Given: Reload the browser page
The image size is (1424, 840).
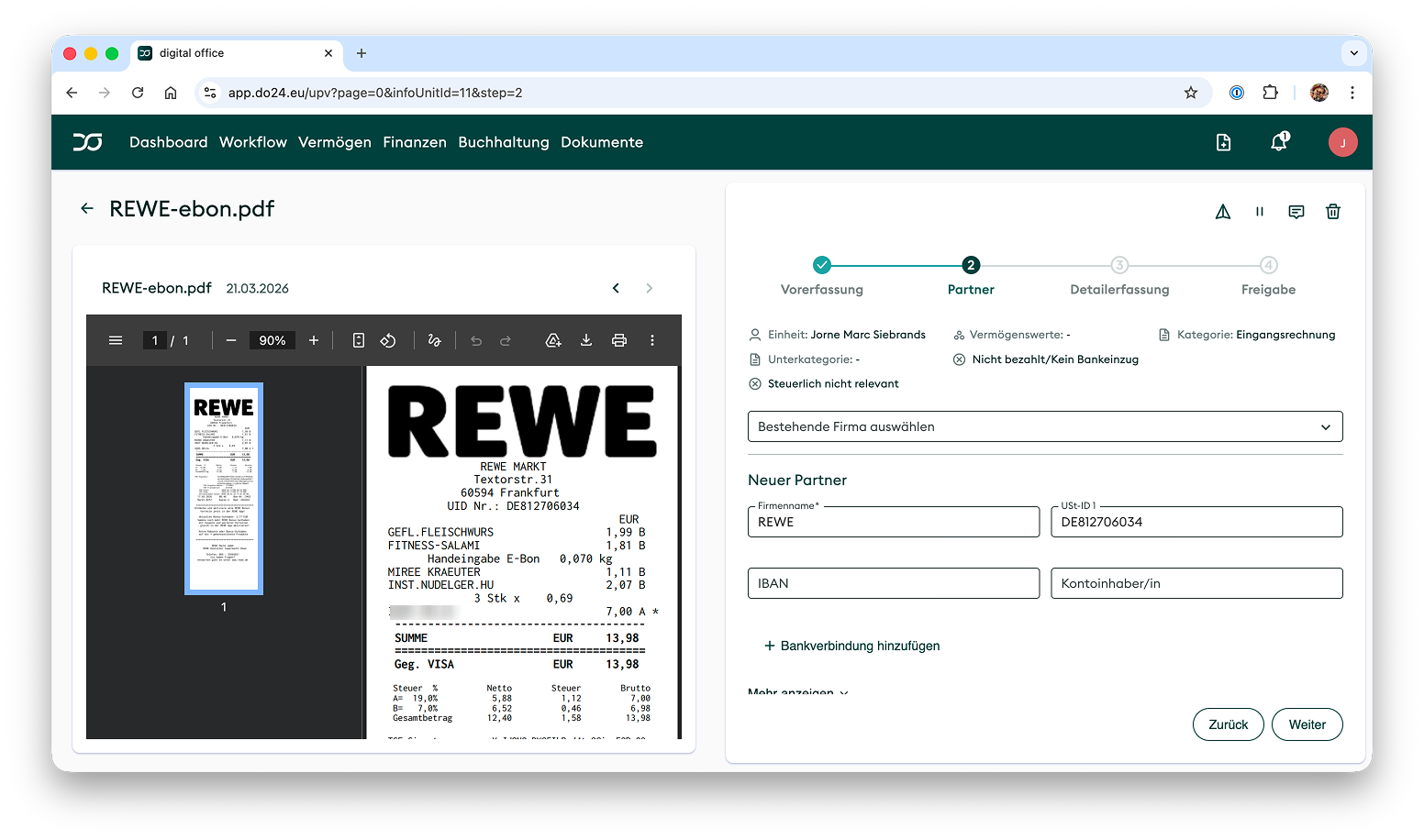Looking at the screenshot, I should coord(138,93).
